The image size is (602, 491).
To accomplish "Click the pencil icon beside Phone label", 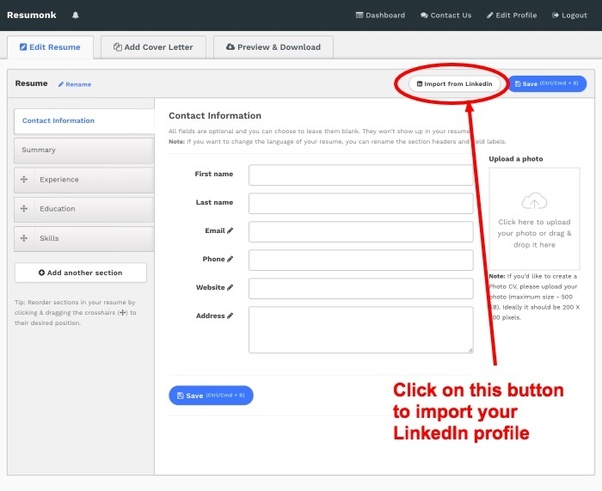I will coord(230,259).
